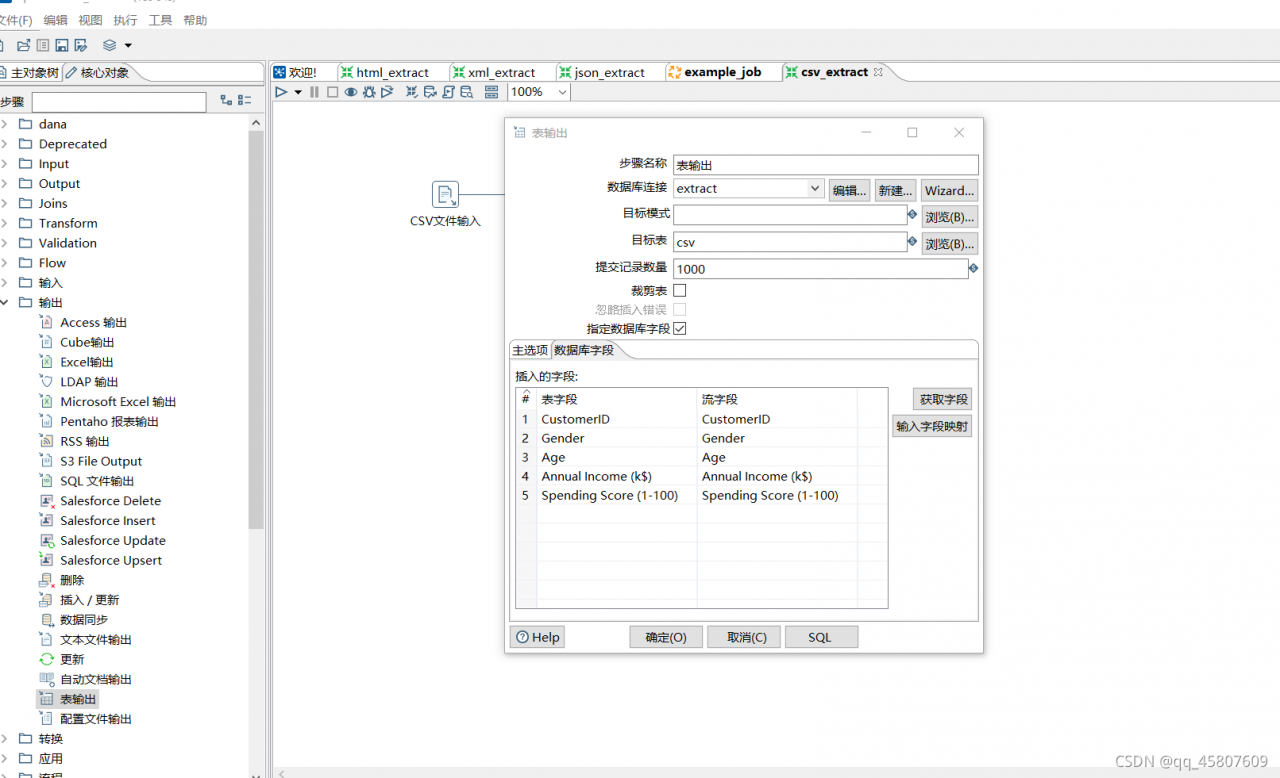Viewport: 1280px width, 778px height.
Task: Switch to the 主对象树 tab
Action: (x=30, y=73)
